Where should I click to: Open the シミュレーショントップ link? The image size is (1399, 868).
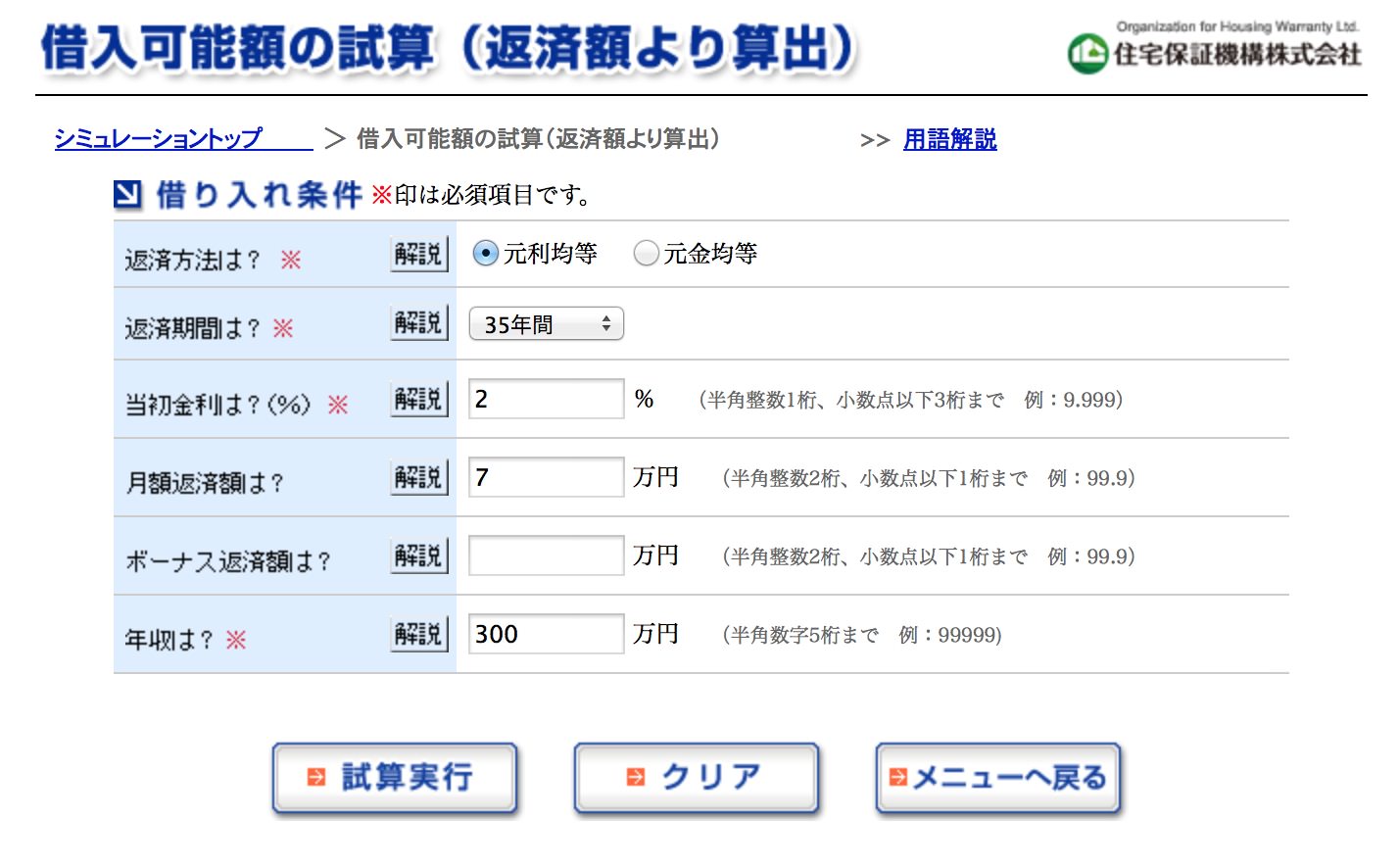coord(183,138)
